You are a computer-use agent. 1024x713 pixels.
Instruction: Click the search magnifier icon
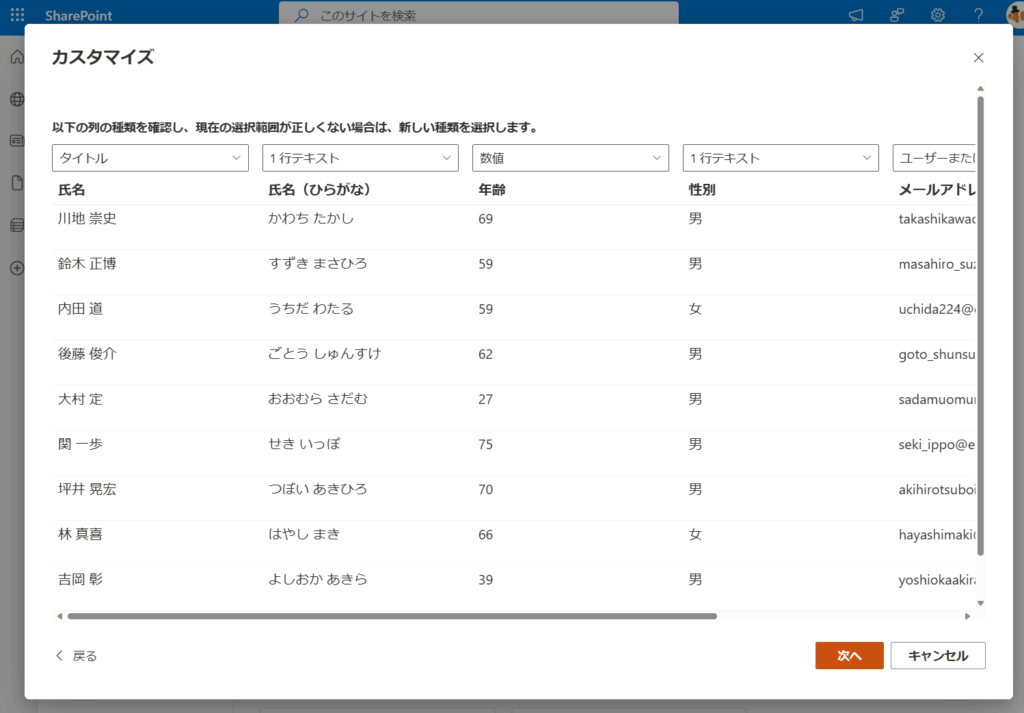(301, 15)
